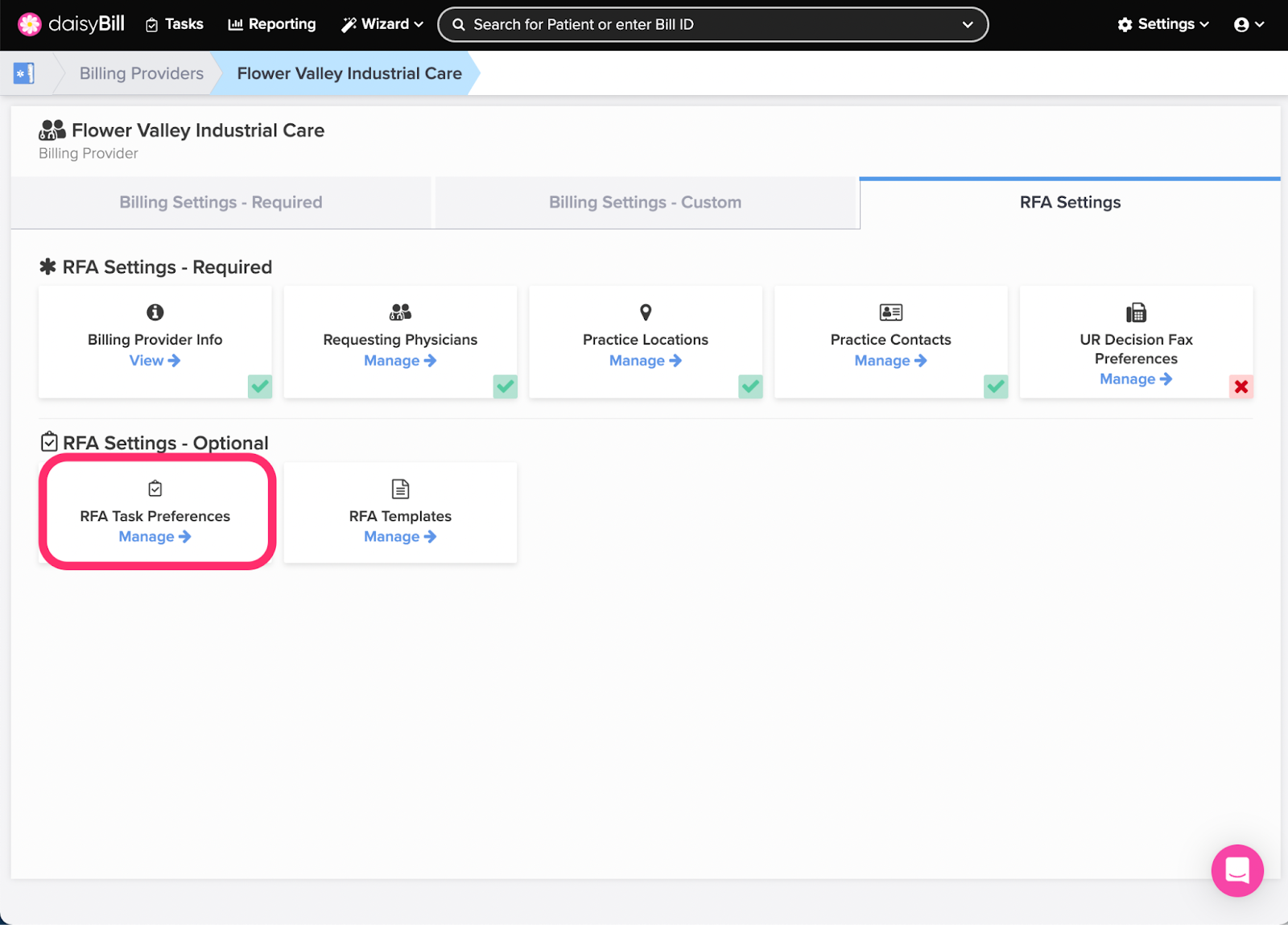The image size is (1288, 925).
Task: Go to Billing Providers breadcrumb
Action: (142, 73)
